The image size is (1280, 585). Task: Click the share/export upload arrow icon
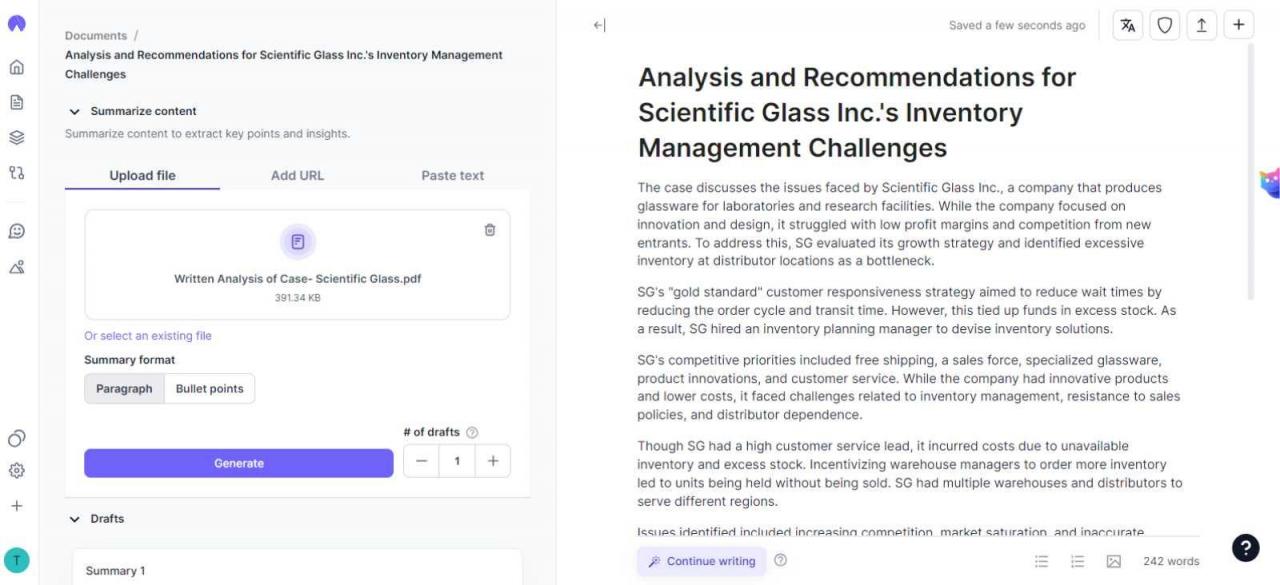pyautogui.click(x=1201, y=26)
